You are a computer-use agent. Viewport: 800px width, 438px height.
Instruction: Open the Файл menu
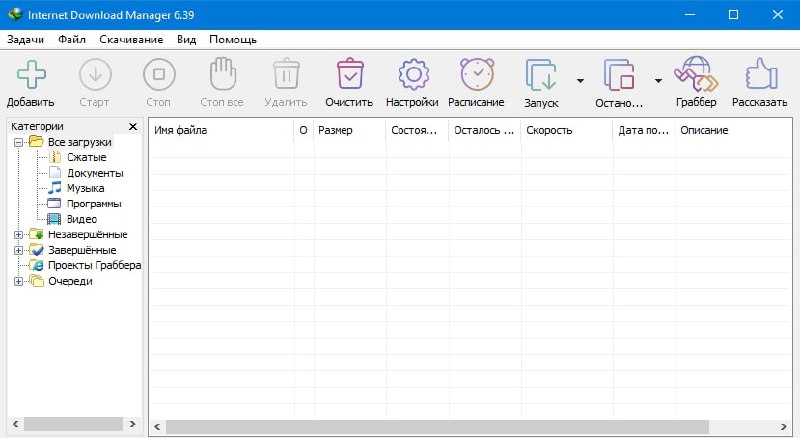tap(71, 39)
